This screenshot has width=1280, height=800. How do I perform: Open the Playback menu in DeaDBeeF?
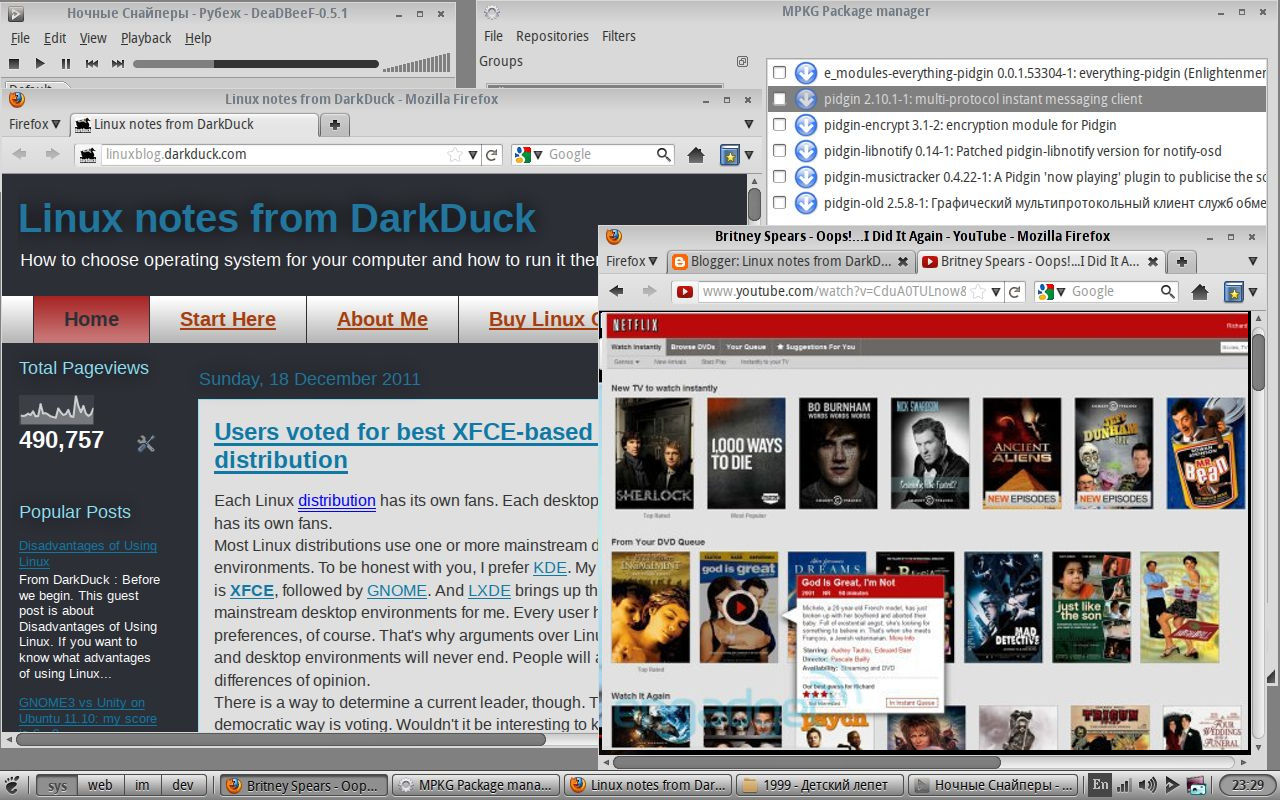(x=146, y=38)
